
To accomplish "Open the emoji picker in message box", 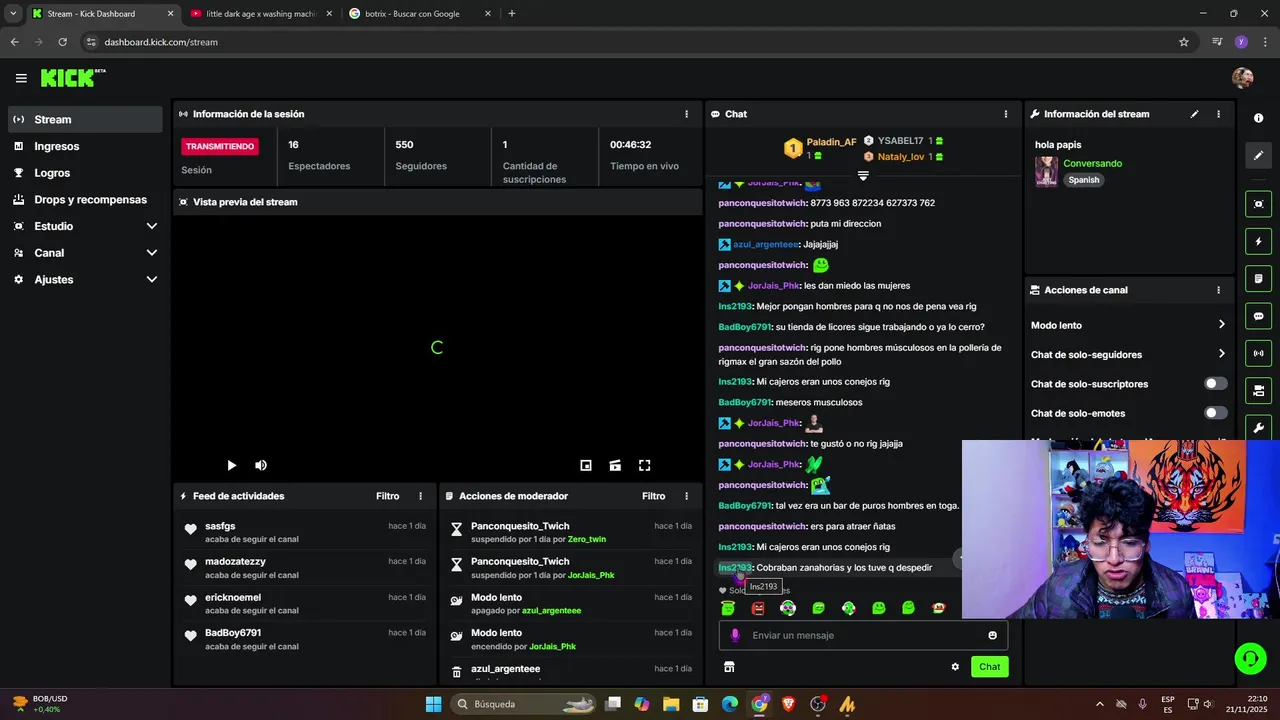I will pyautogui.click(x=992, y=635).
